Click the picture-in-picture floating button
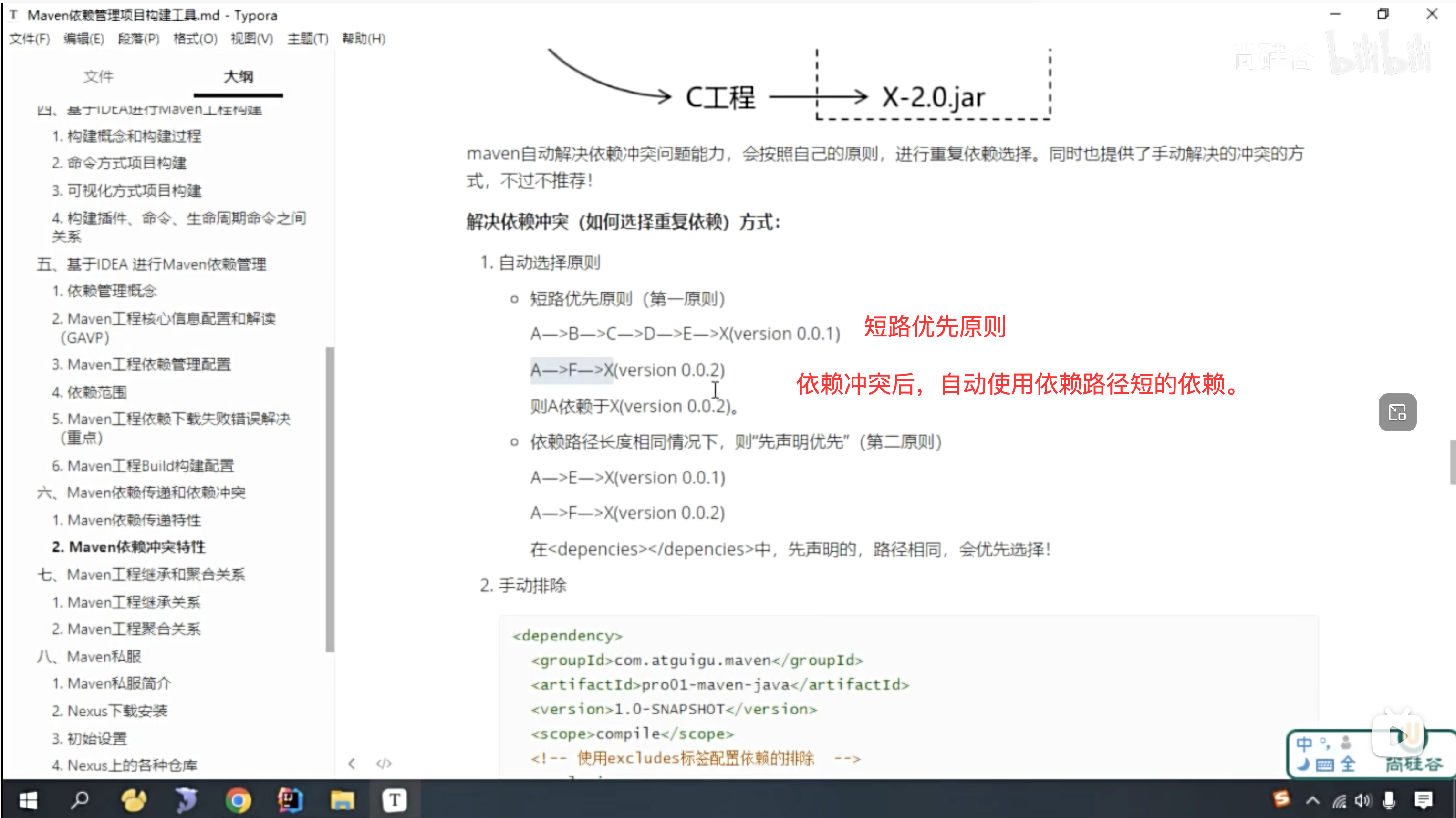The image size is (1456, 818). (x=1397, y=412)
